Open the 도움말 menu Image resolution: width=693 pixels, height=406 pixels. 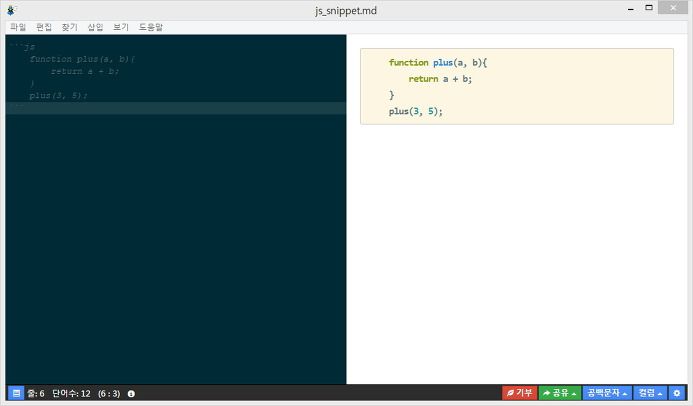point(151,27)
